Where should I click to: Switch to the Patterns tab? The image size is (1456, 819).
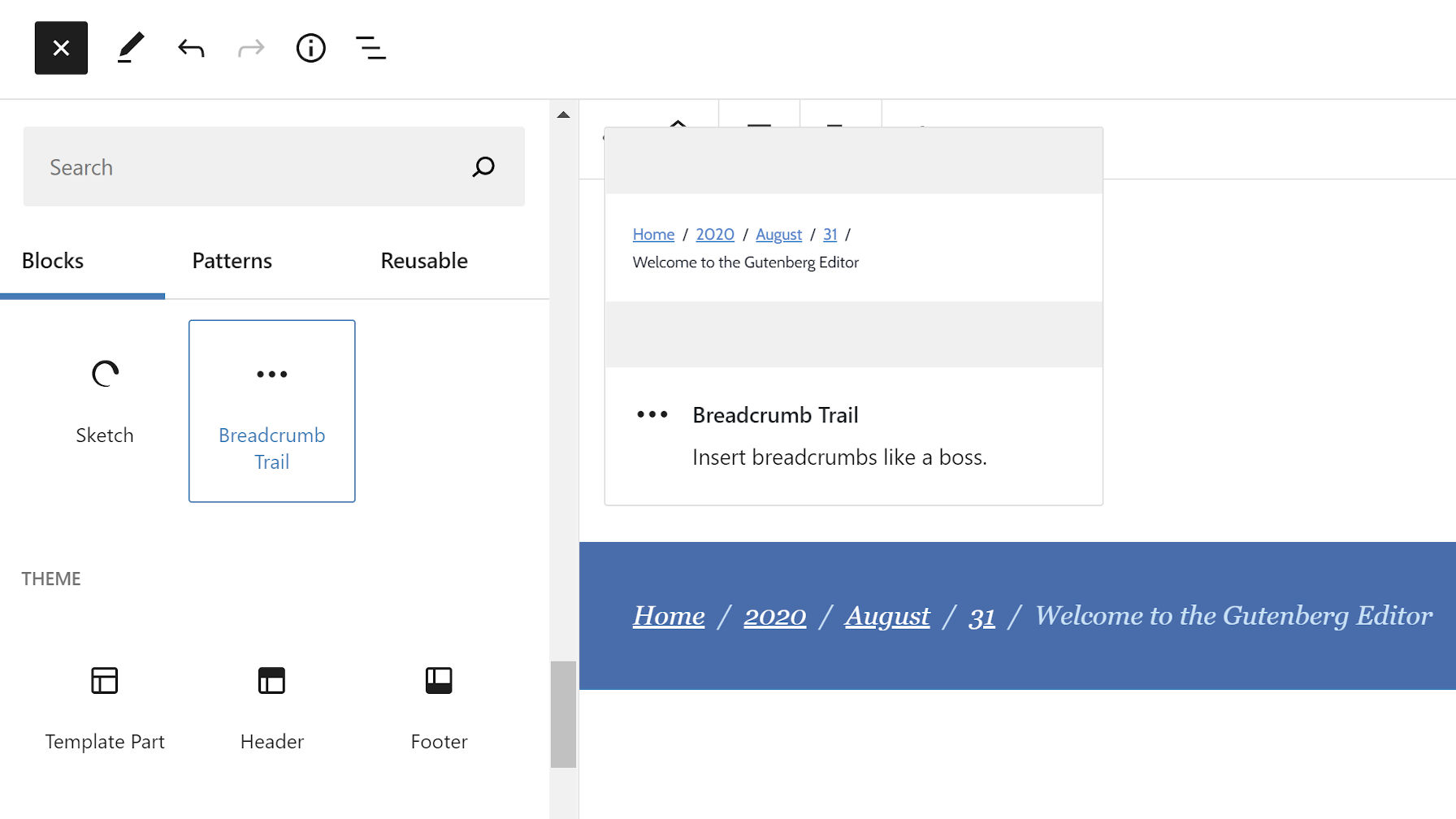[x=232, y=260]
